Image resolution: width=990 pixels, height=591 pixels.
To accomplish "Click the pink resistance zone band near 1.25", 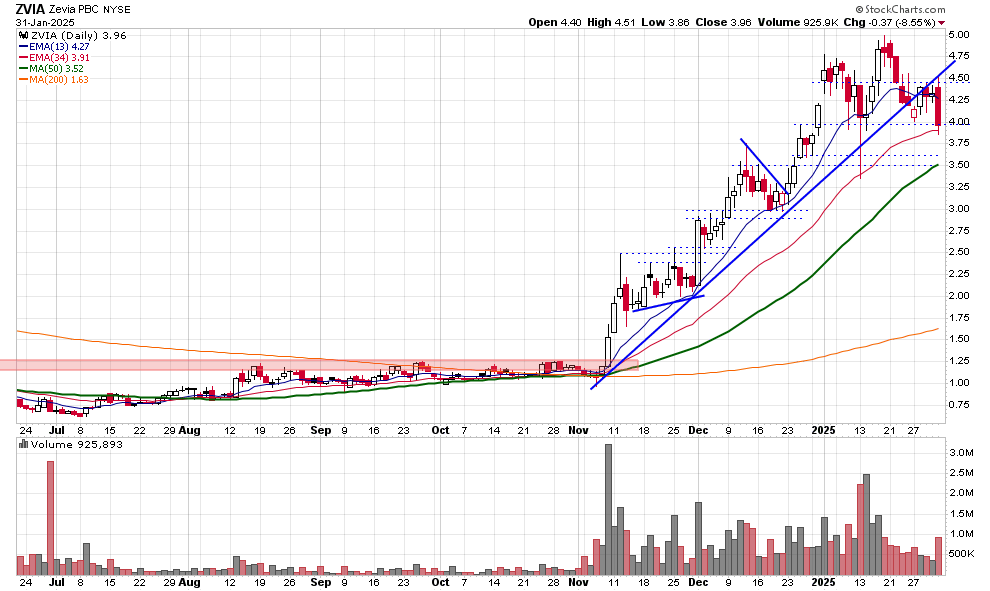I will click(x=300, y=365).
